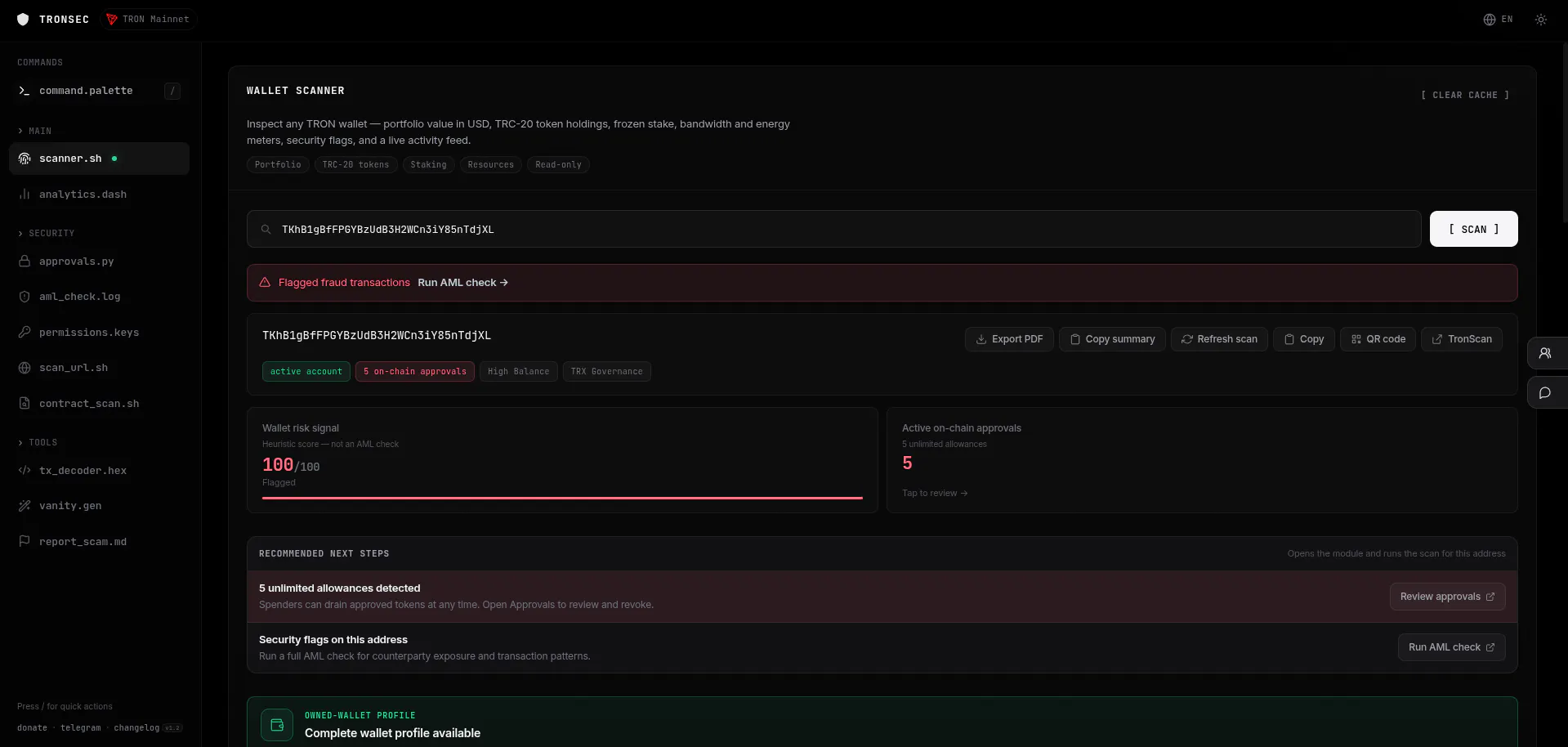Click Export PDF button
Image resolution: width=1568 pixels, height=747 pixels.
[x=1009, y=339]
